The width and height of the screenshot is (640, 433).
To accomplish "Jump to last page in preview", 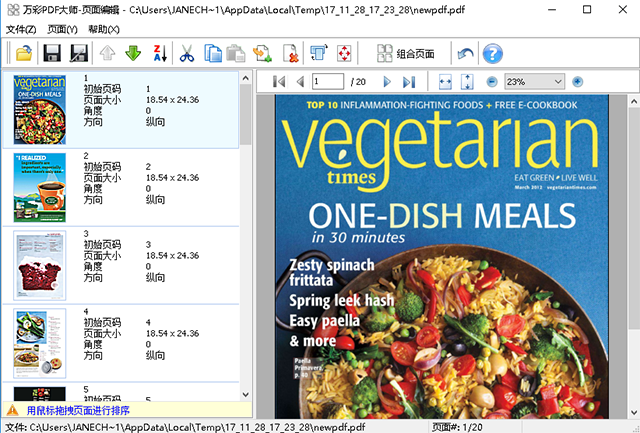I will click(408, 81).
